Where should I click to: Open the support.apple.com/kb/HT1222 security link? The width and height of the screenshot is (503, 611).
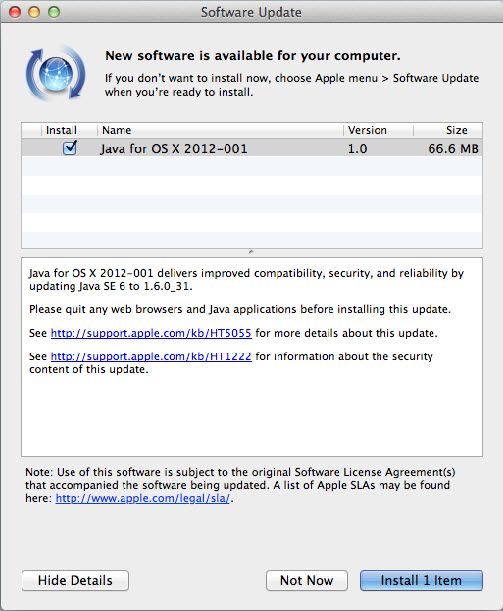151,356
